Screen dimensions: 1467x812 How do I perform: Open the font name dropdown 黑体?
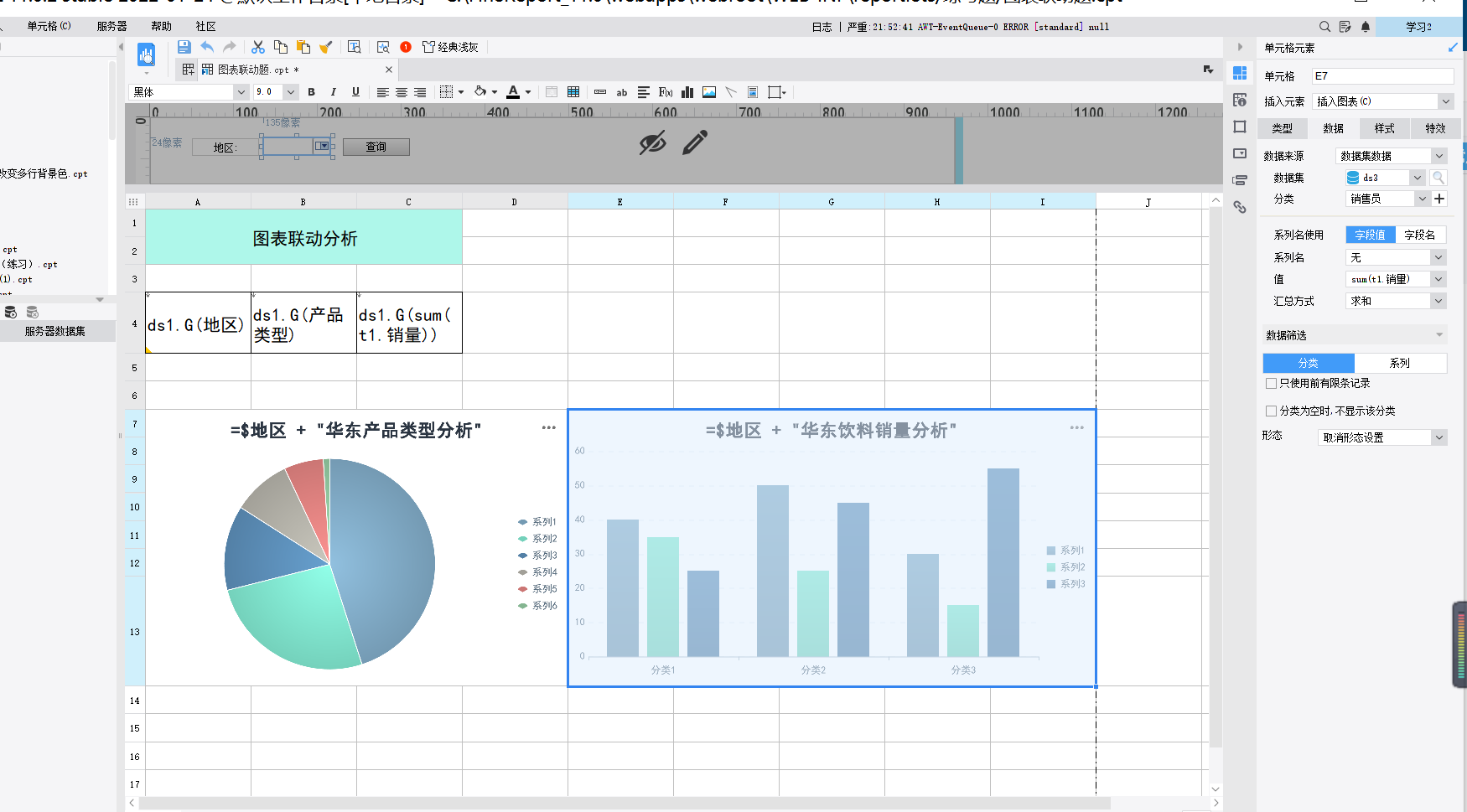coord(241,92)
